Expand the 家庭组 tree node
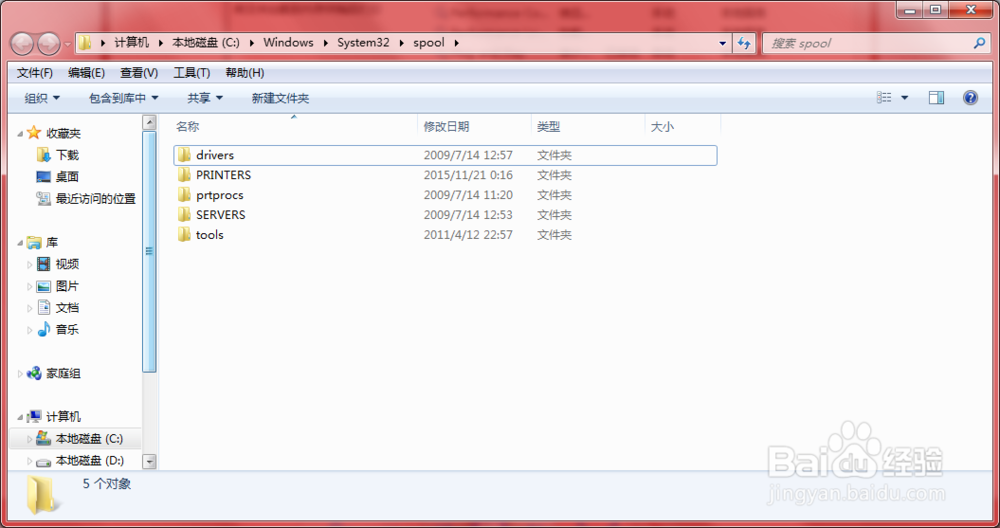 pos(20,374)
